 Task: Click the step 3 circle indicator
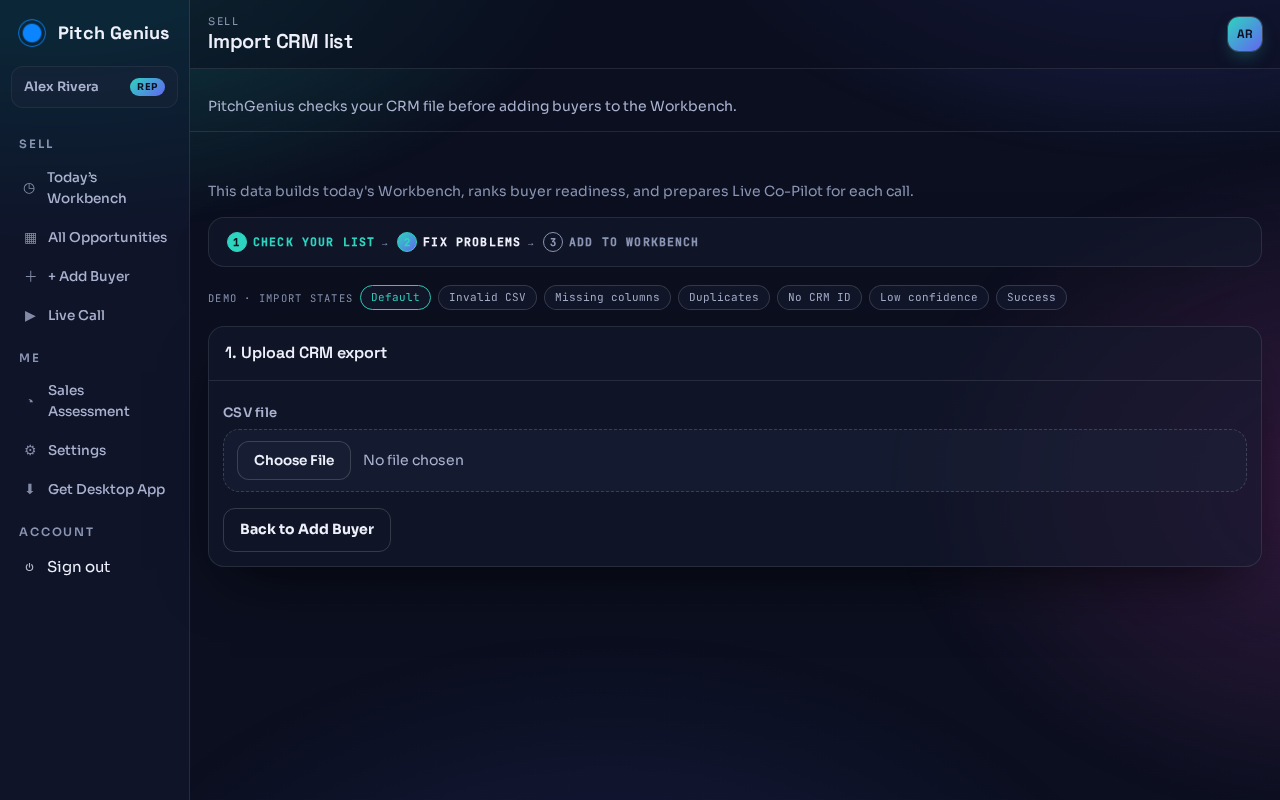tap(553, 242)
